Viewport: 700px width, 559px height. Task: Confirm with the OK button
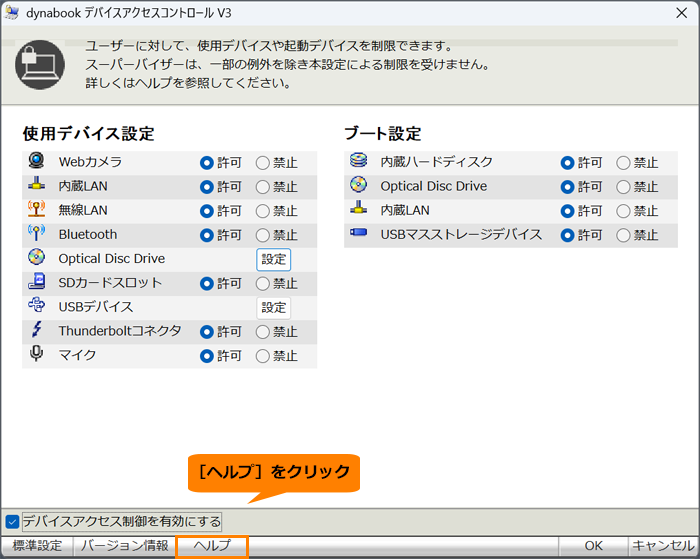pos(593,545)
